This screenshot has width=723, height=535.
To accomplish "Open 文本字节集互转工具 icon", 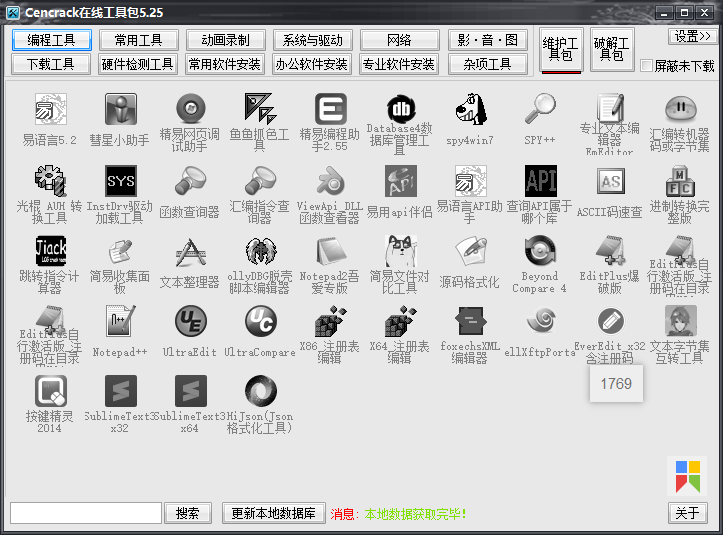I will tap(681, 321).
